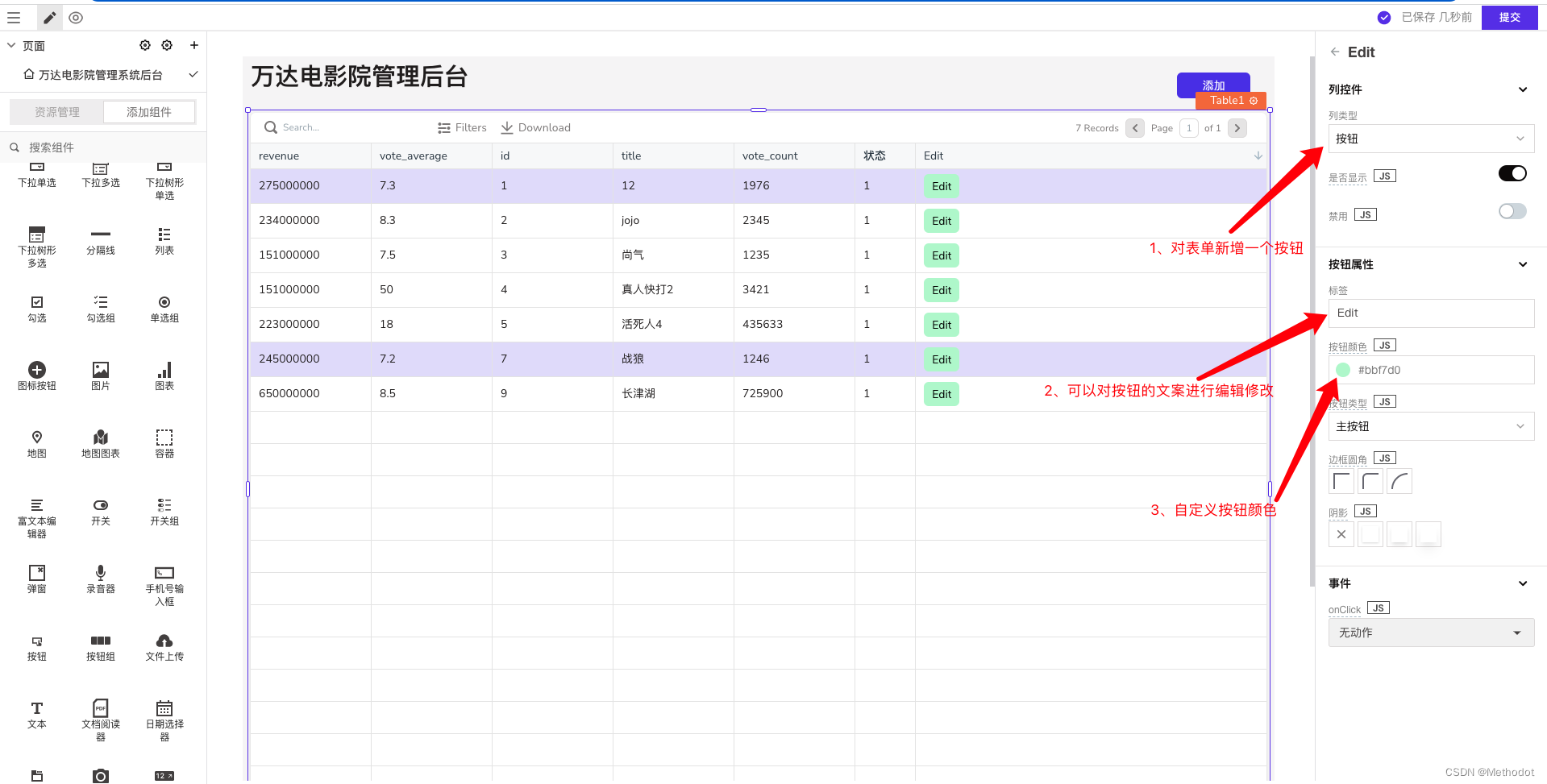Open the onClick 无动作 dropdown
The width and height of the screenshot is (1547, 784).
[1431, 633]
